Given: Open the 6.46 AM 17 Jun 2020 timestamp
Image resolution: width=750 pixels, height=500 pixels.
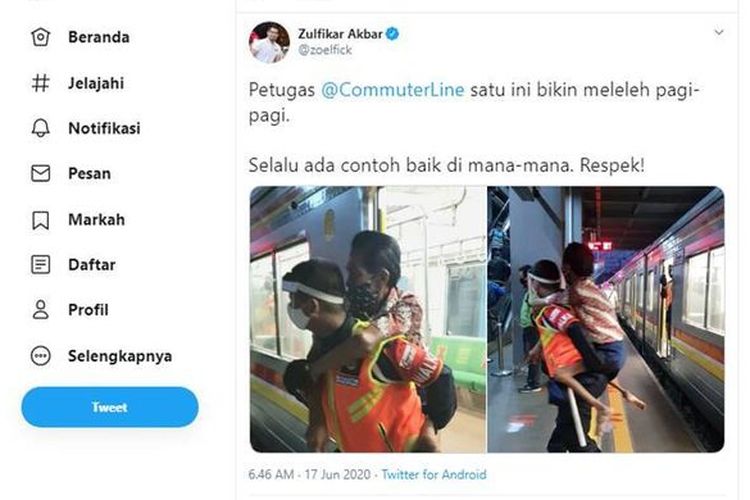Looking at the screenshot, I should tap(309, 475).
